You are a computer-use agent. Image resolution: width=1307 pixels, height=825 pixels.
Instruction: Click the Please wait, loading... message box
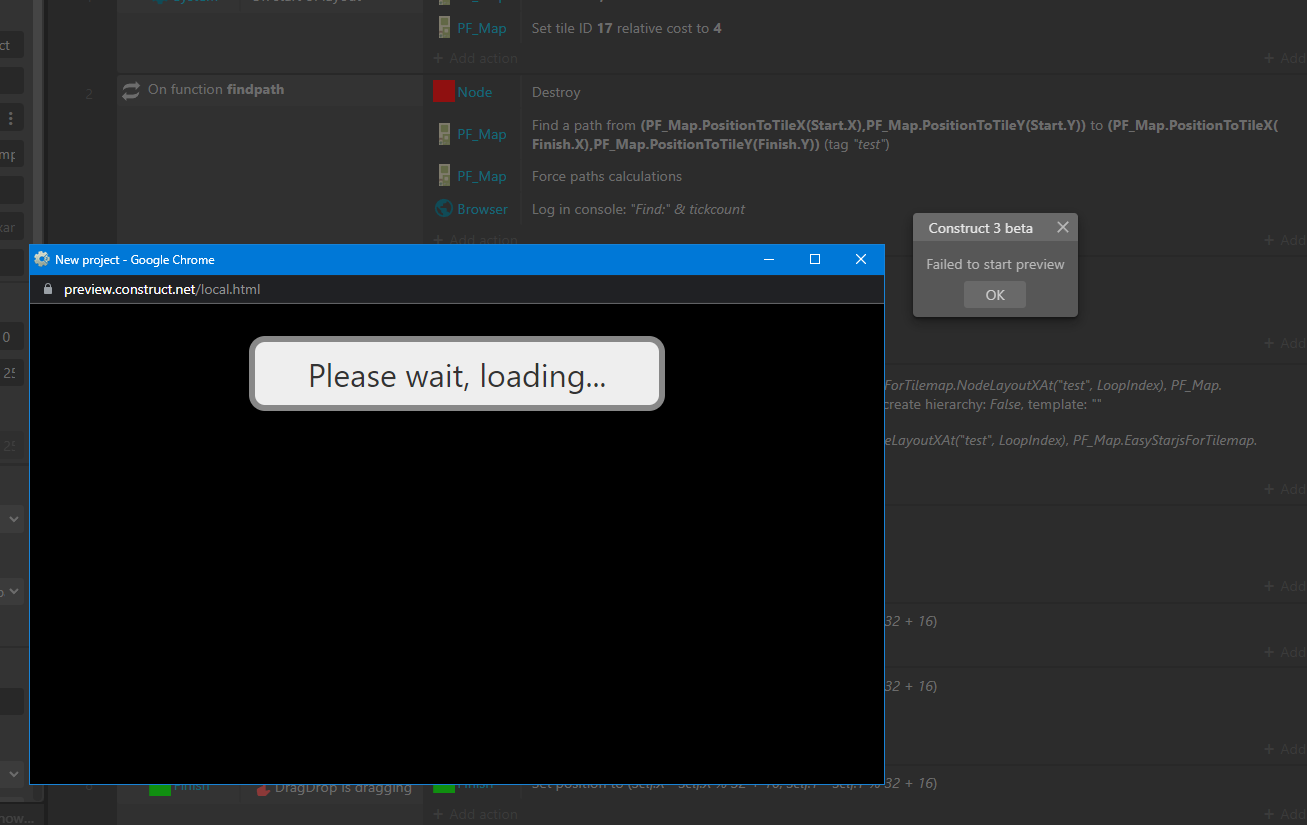tap(457, 374)
